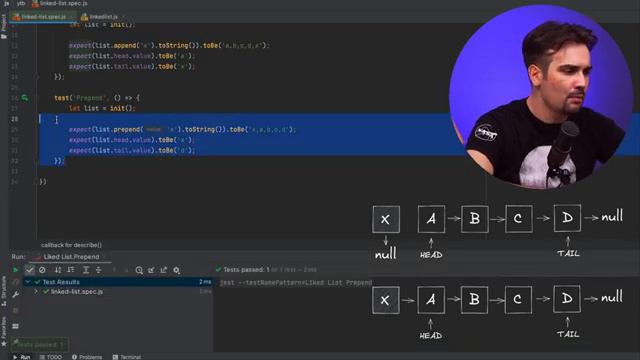Expand the linked-list.spec.js result node
Viewport: 640px width, 360px height.
pyautogui.click(x=36, y=292)
